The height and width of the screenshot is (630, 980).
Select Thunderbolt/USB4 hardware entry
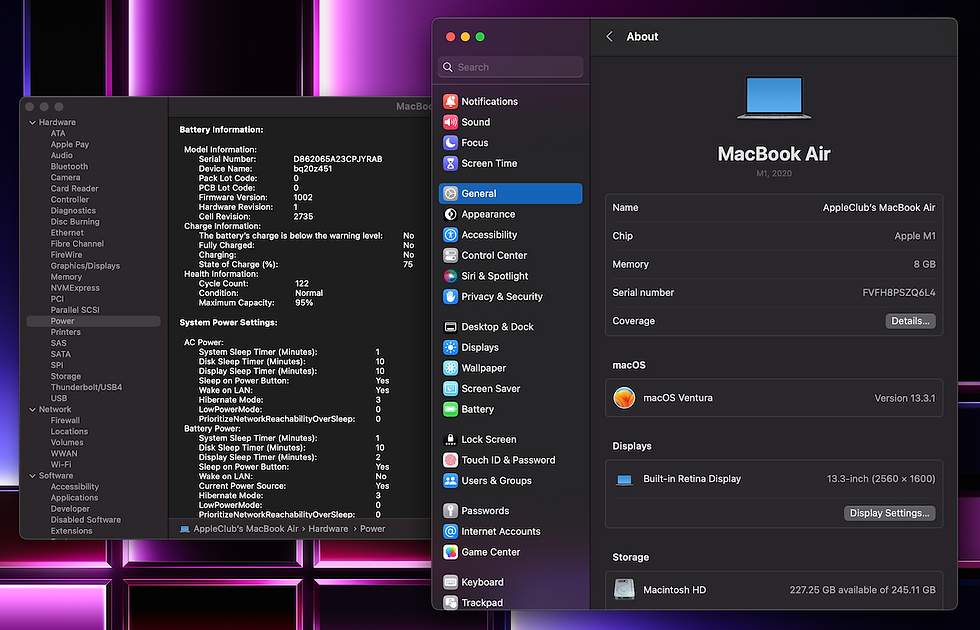pos(86,387)
